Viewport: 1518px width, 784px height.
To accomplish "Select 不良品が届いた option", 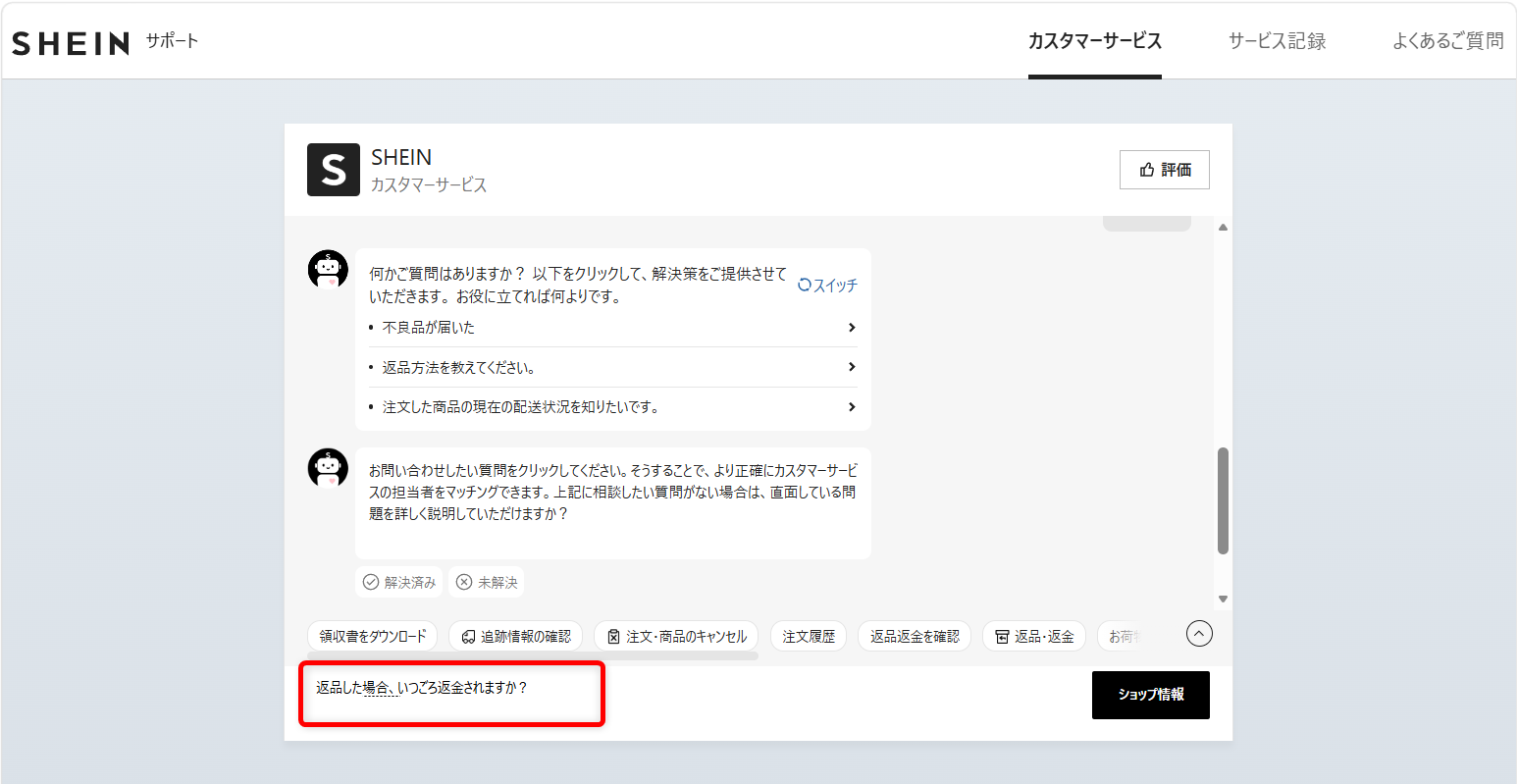I will (x=613, y=328).
